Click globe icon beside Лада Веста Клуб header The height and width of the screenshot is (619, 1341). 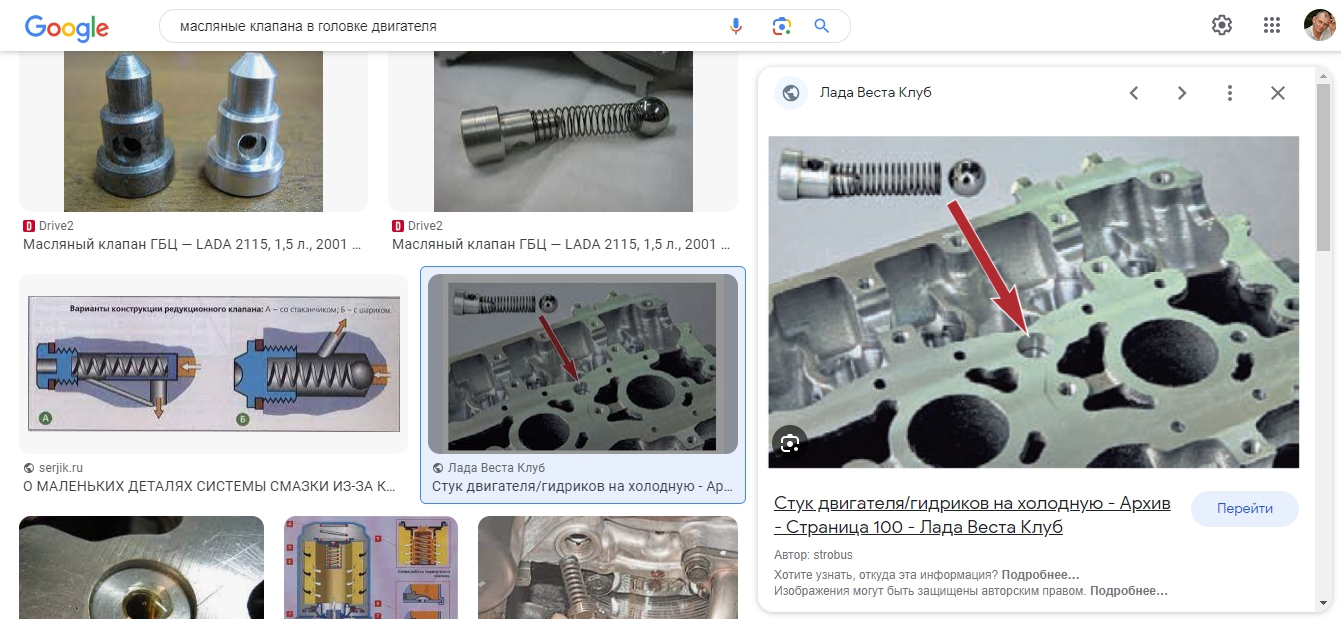point(791,93)
